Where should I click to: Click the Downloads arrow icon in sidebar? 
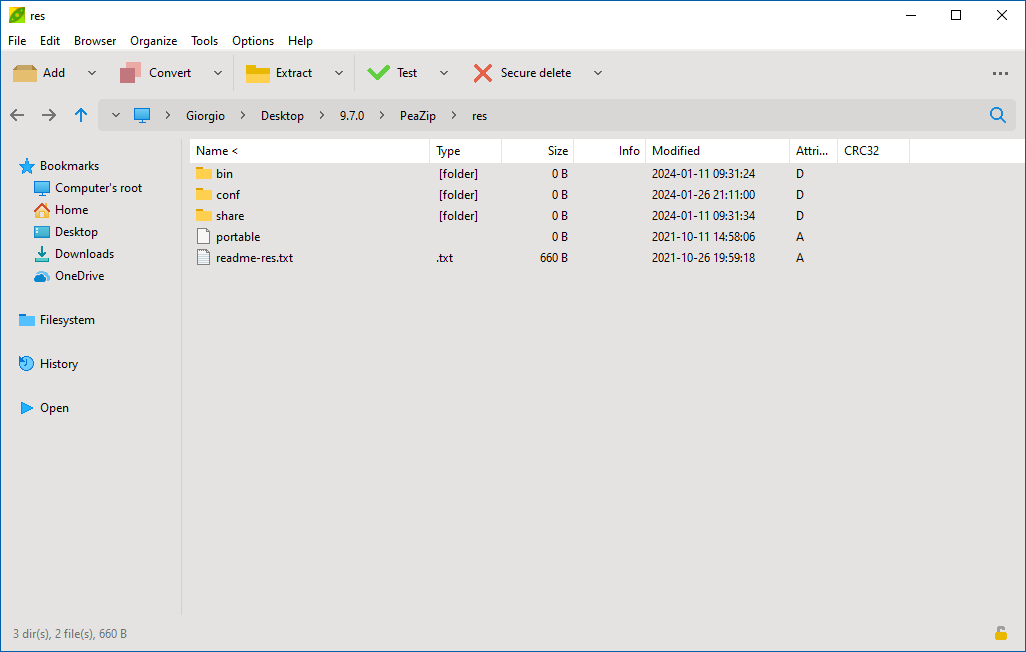(41, 254)
